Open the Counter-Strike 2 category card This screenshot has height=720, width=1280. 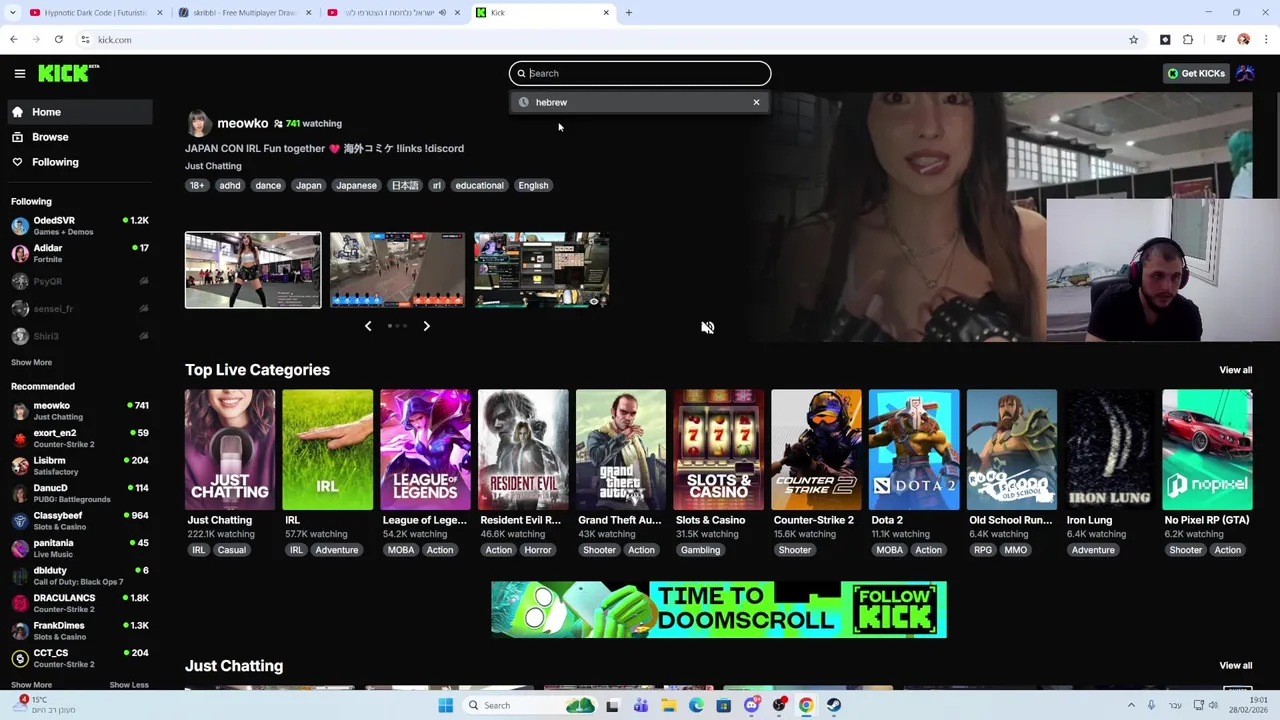[x=816, y=450]
